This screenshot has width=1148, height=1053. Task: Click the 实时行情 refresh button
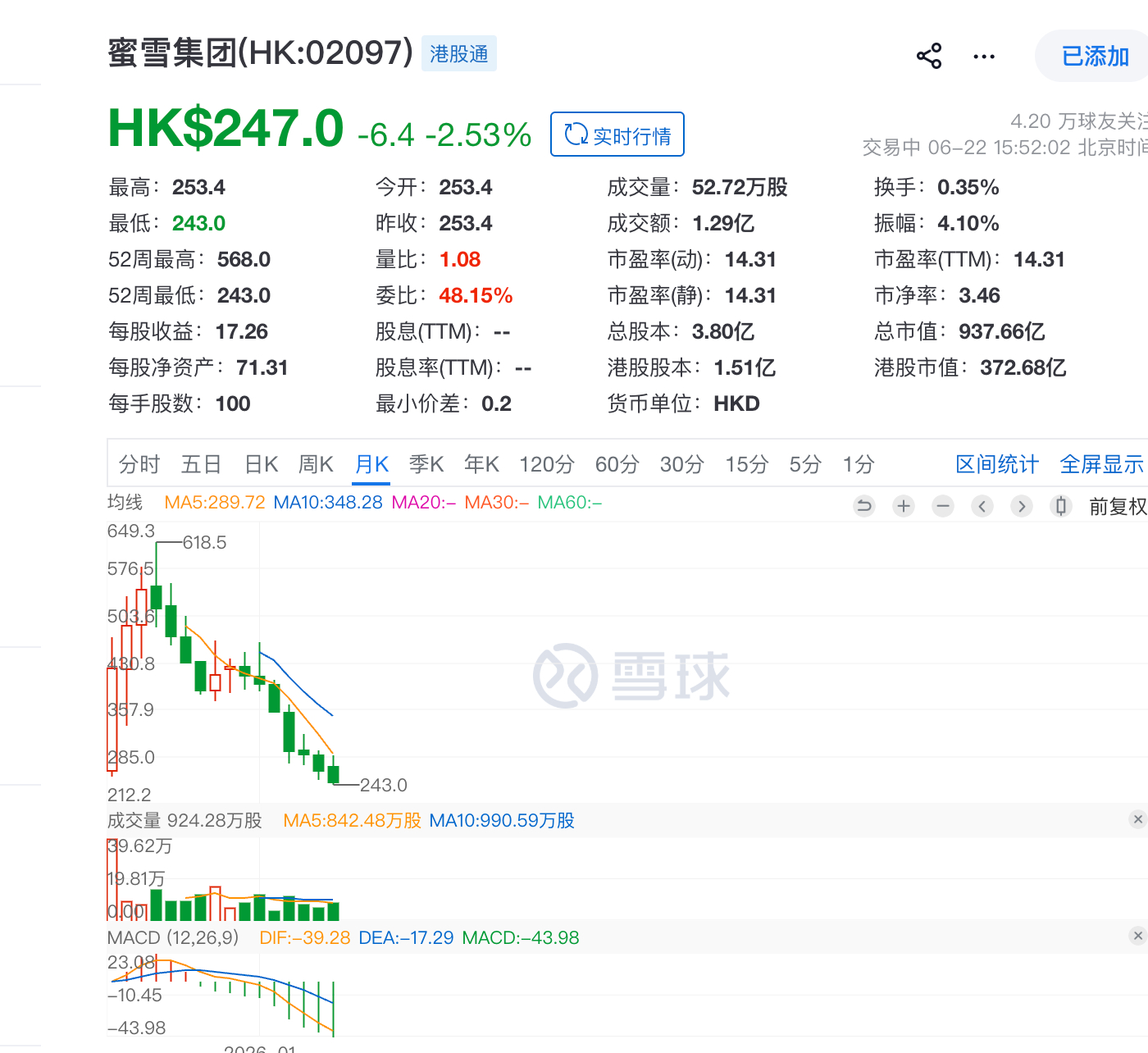(x=617, y=134)
